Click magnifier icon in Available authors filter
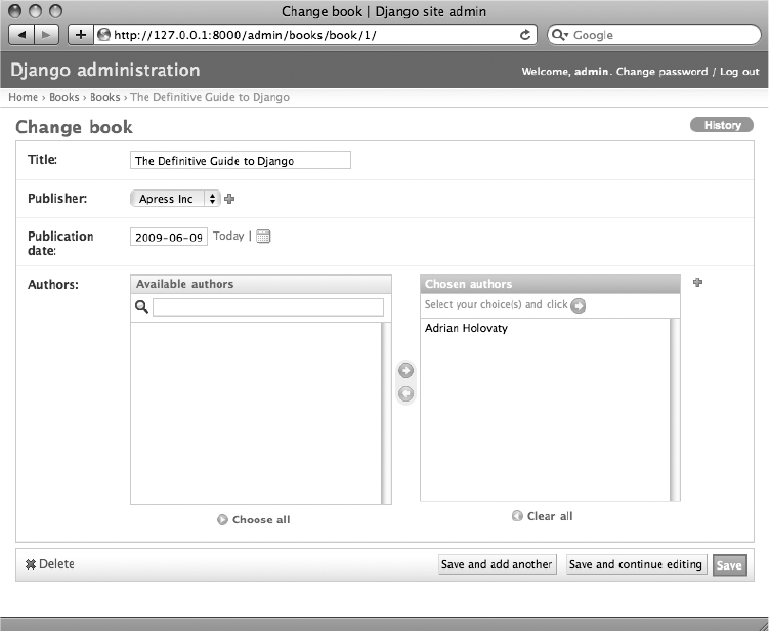 click(x=141, y=307)
